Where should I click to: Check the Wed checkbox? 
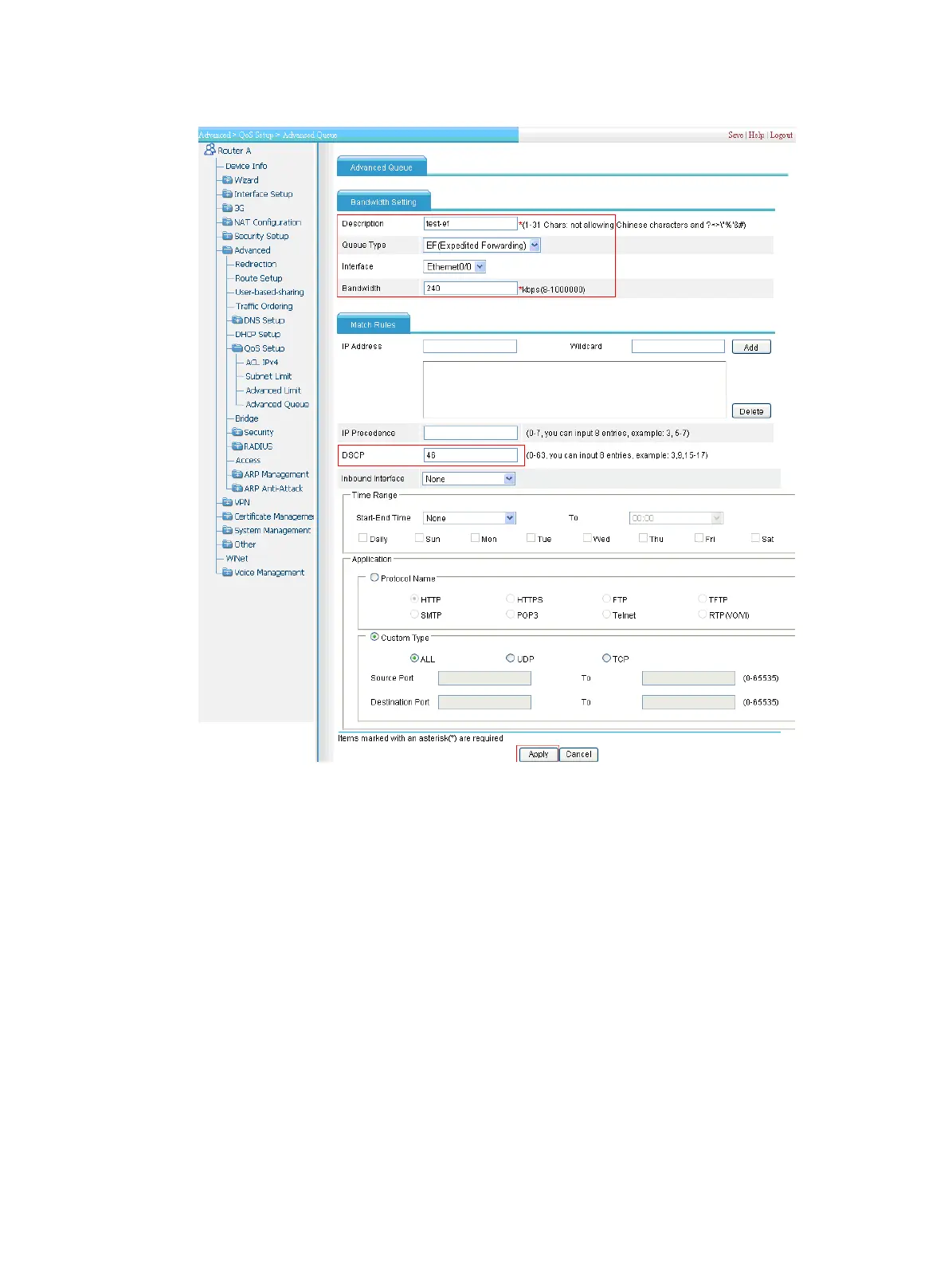pos(587,538)
